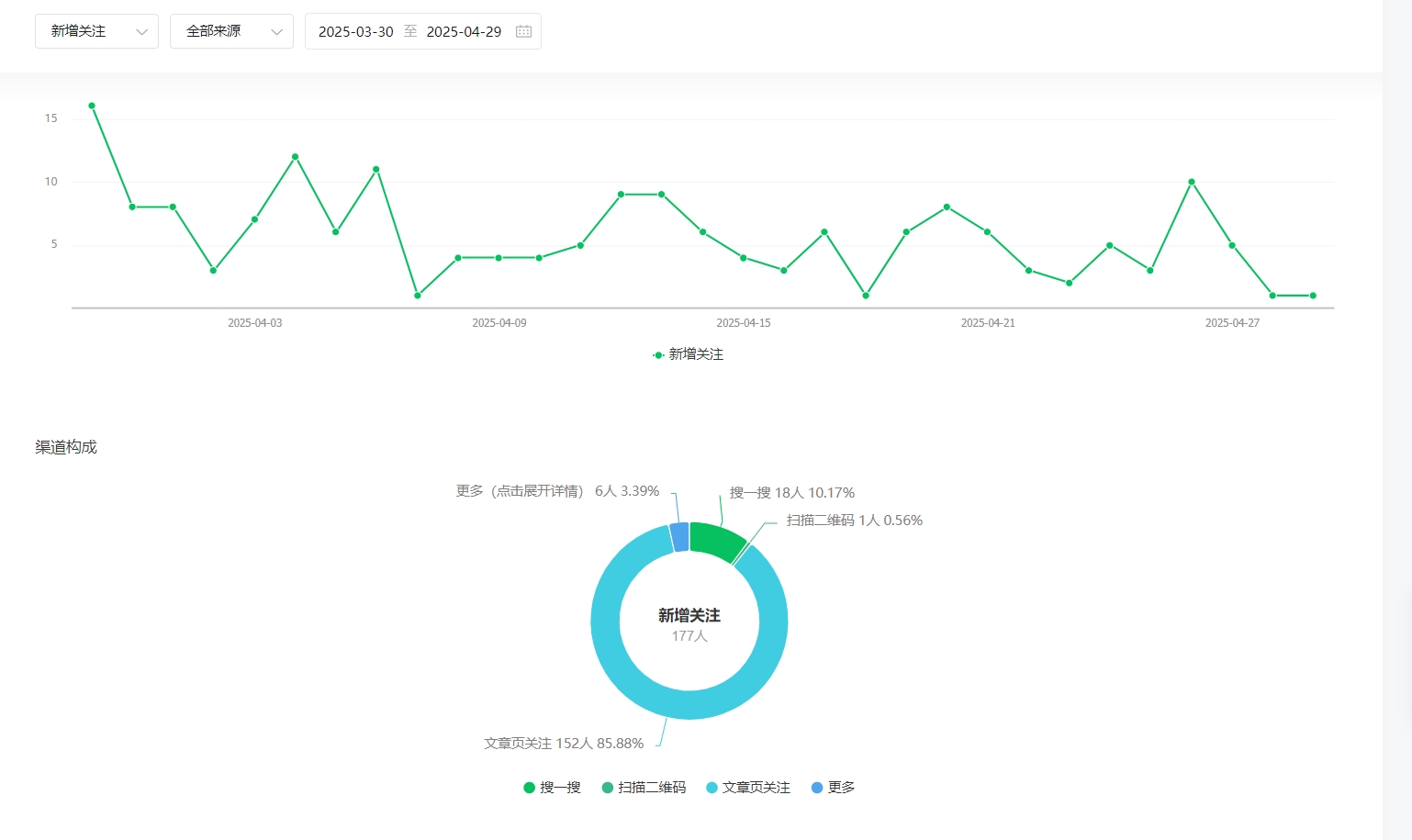Click the data point on 2025-04-15
Screen dimensions: 1412x840
744,258
